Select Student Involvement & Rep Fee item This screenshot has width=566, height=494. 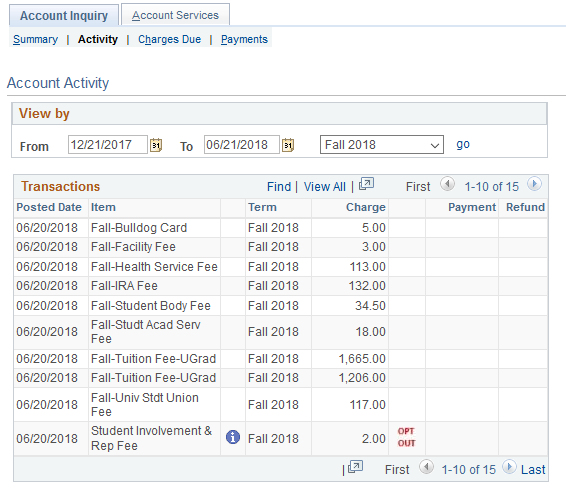[x=151, y=438]
